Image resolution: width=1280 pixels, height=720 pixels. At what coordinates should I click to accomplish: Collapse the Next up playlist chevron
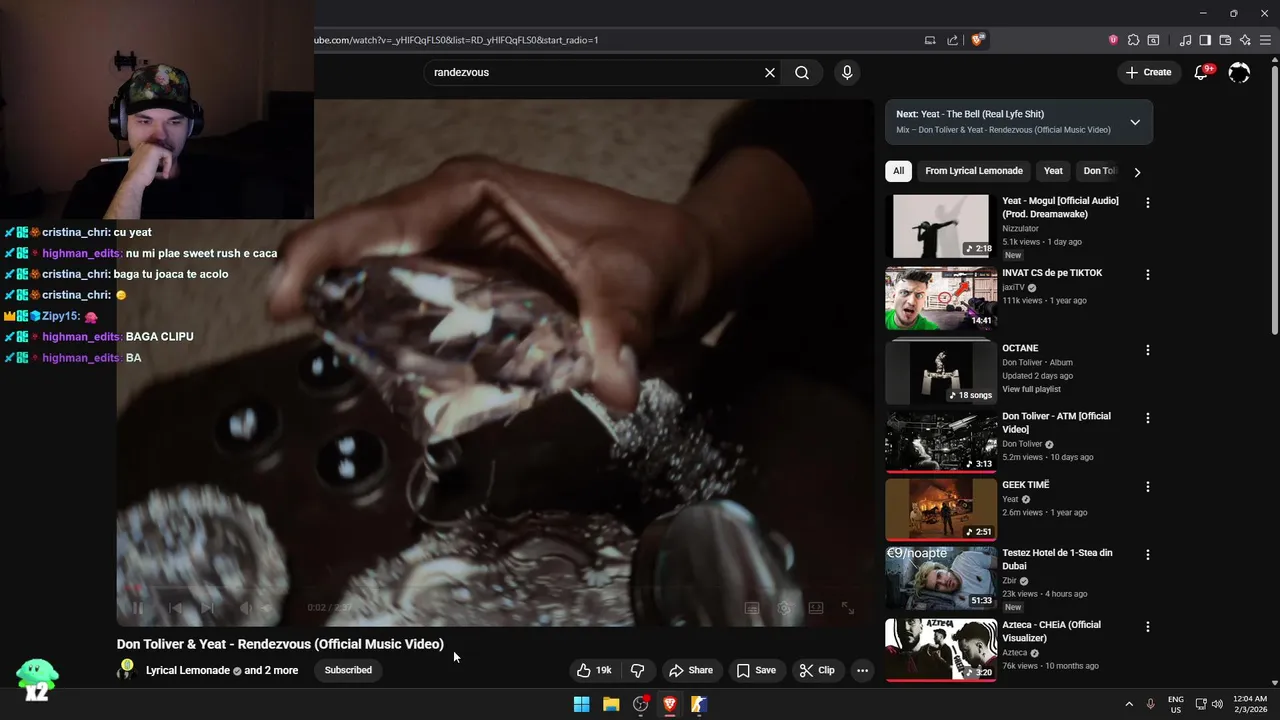(x=1135, y=122)
